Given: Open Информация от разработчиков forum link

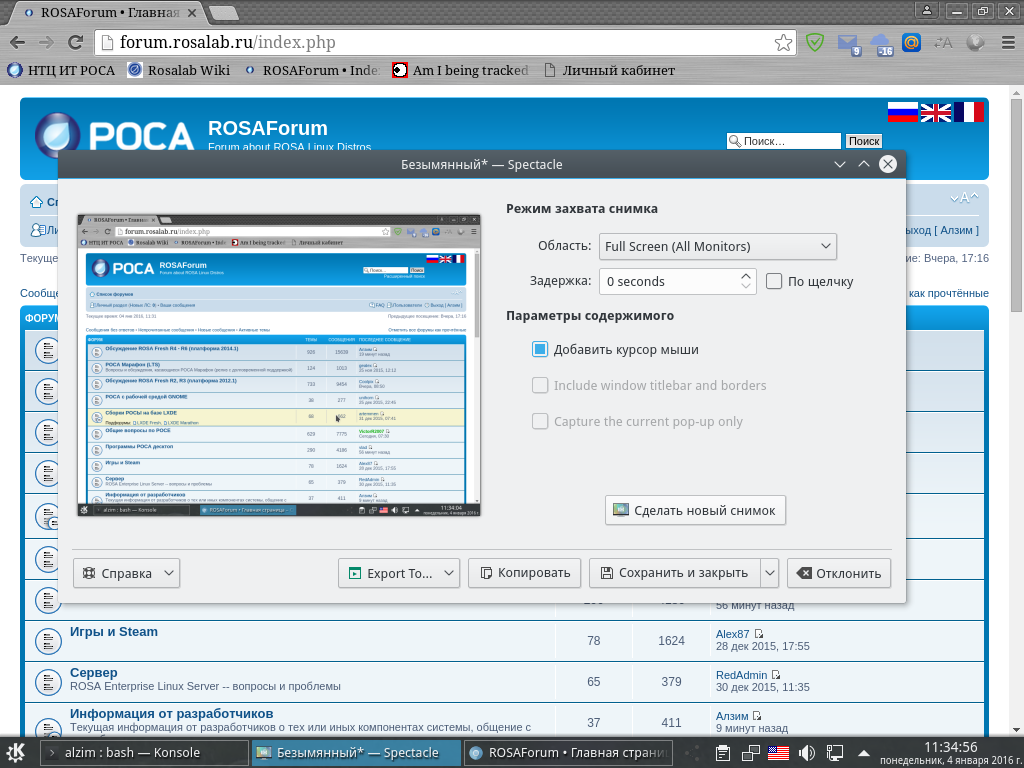Looking at the screenshot, I should point(172,714).
